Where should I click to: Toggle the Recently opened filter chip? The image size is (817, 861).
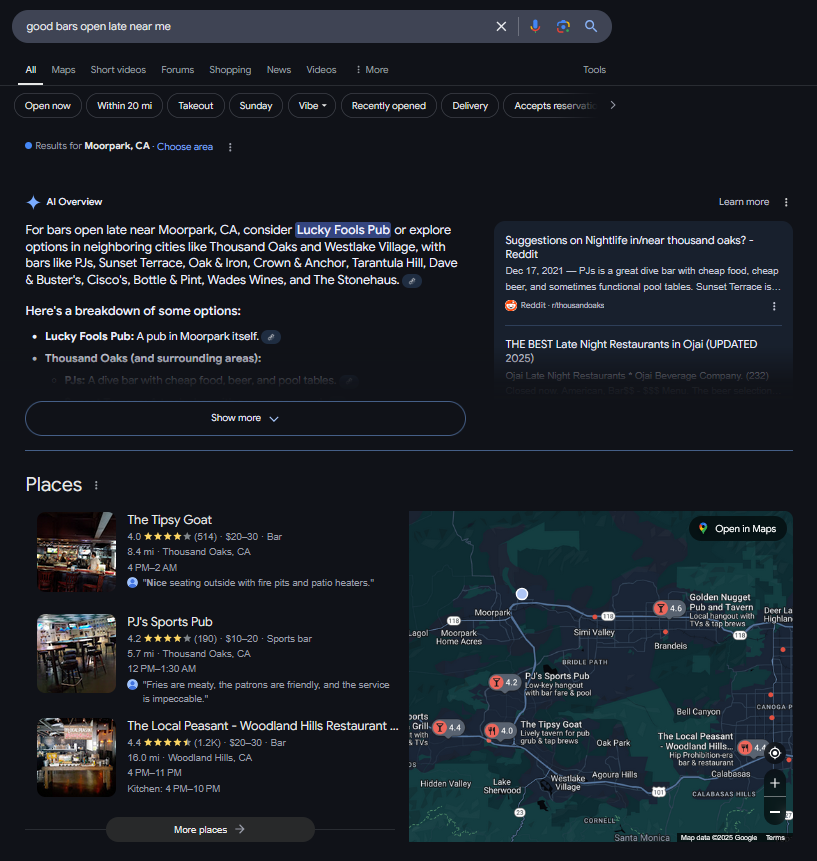click(x=389, y=105)
